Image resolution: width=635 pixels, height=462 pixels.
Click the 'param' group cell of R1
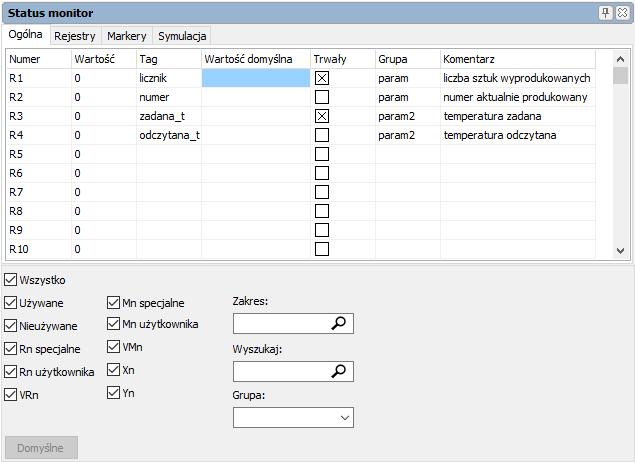(x=408, y=78)
